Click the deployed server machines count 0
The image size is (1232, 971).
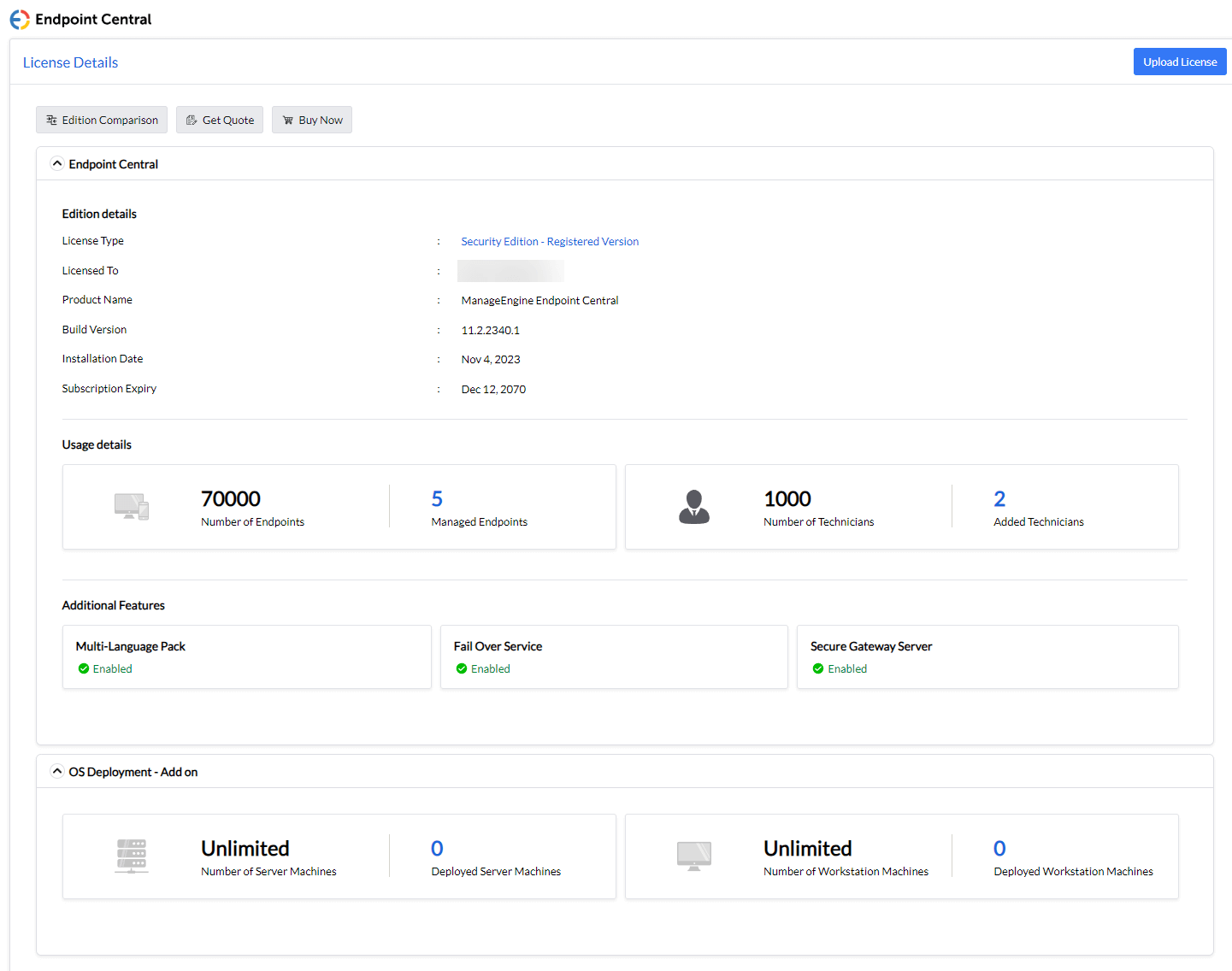pos(437,848)
